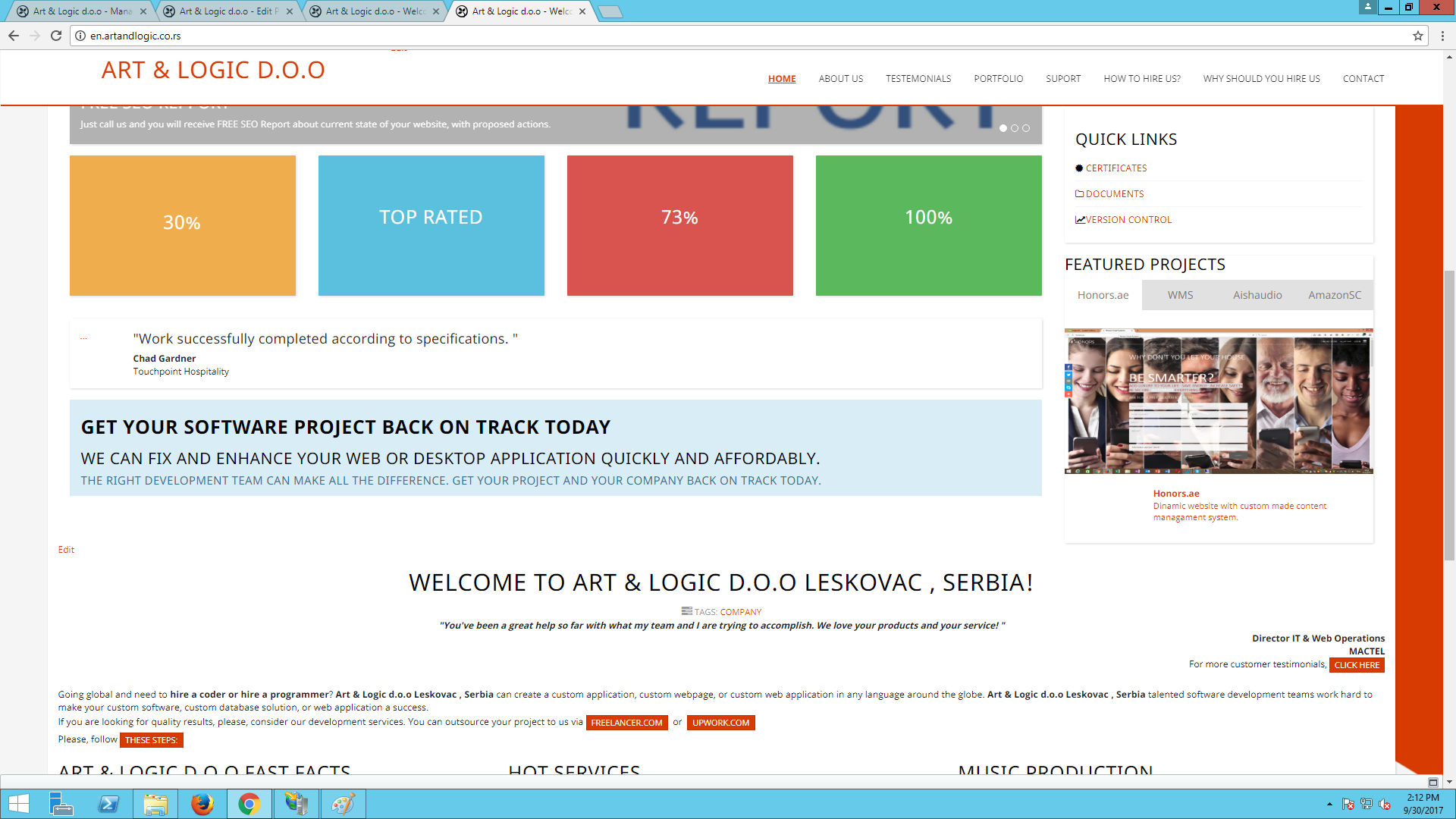The height and width of the screenshot is (819, 1456).
Task: Open the CERTIFICATES quick link
Action: coord(1116,168)
